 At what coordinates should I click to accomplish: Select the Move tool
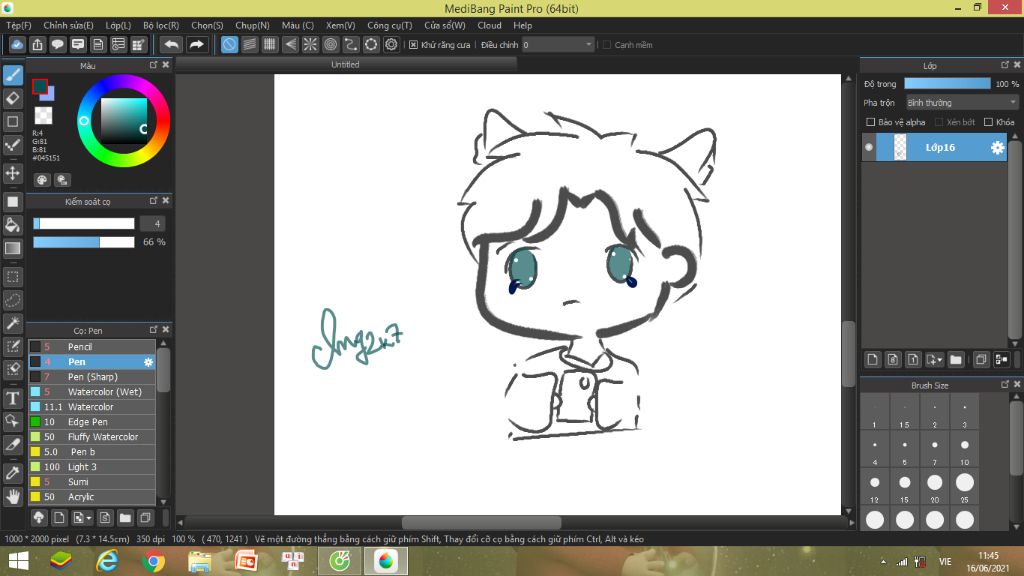click(x=12, y=173)
